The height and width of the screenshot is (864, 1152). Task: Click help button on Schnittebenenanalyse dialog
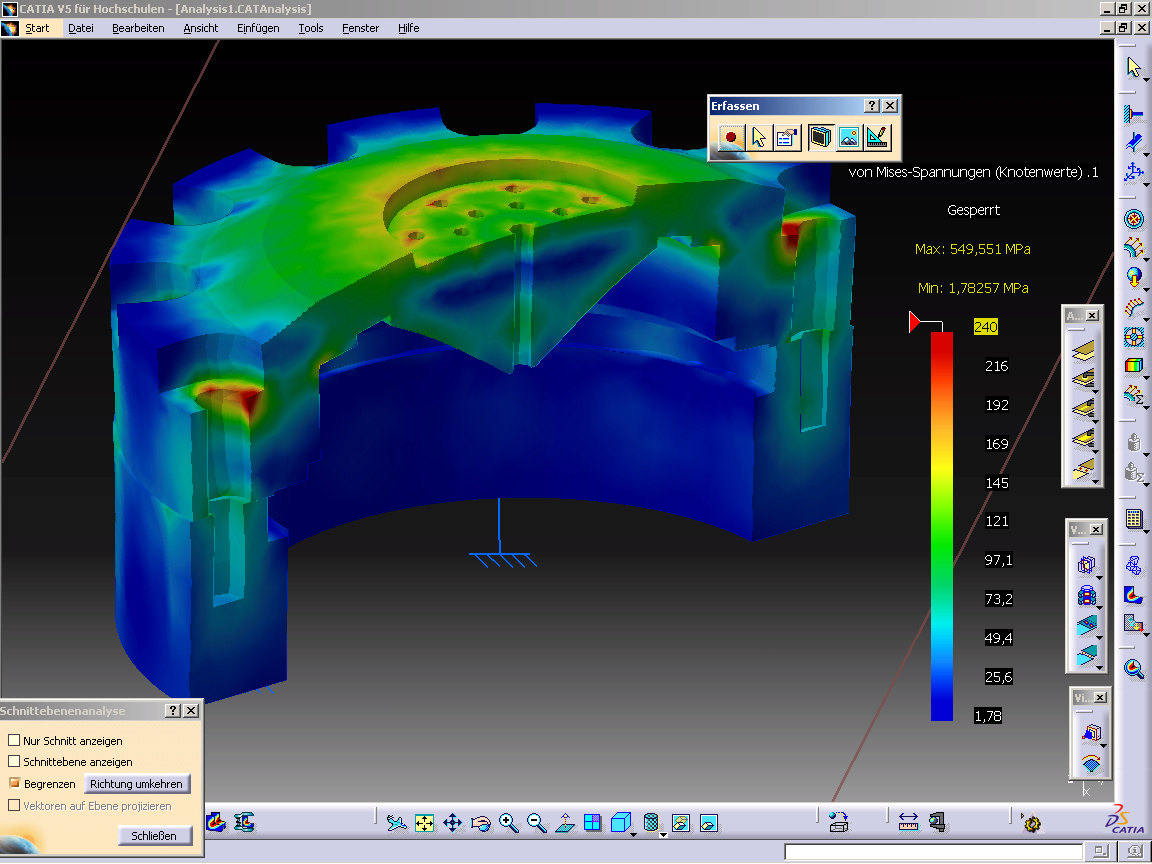pos(173,710)
